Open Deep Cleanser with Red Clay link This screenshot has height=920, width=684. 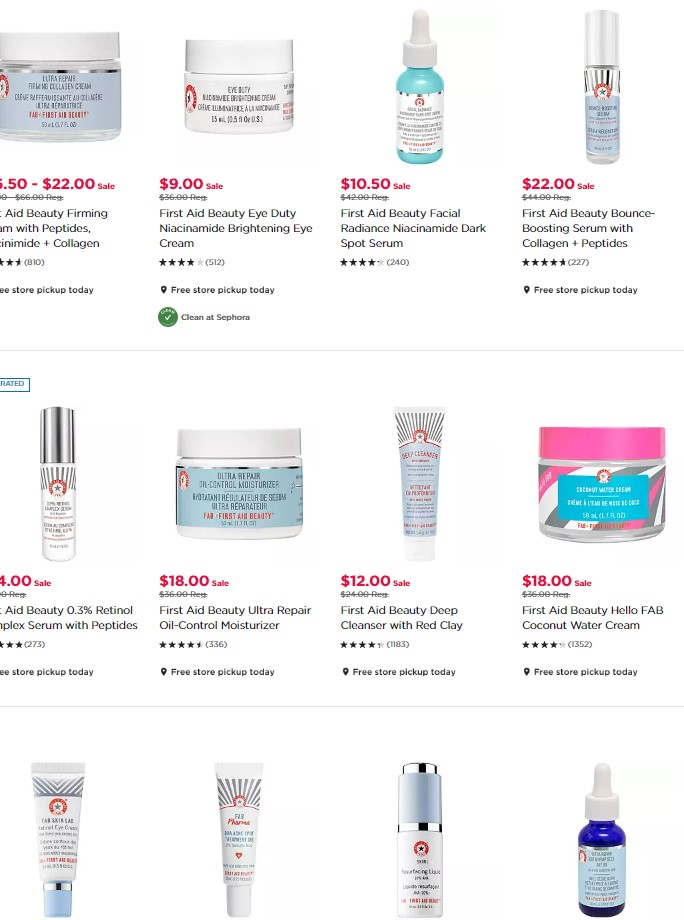pyautogui.click(x=401, y=618)
